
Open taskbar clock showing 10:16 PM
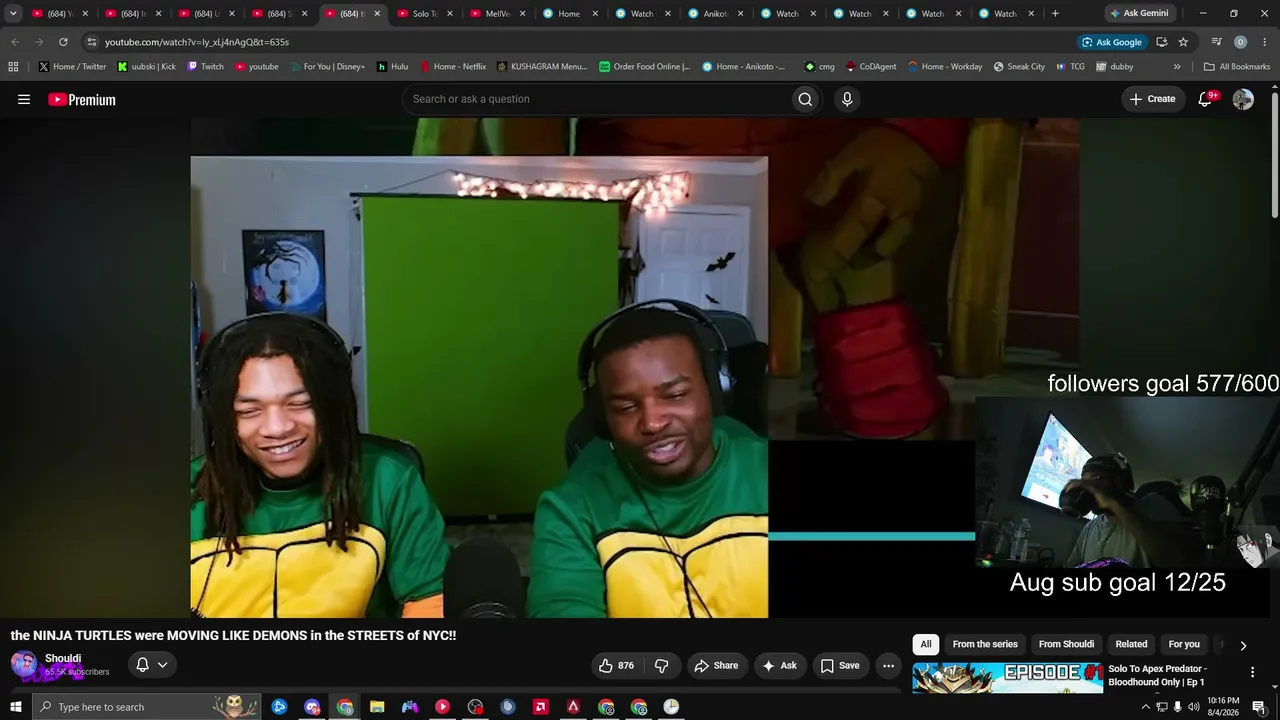pos(1224,707)
